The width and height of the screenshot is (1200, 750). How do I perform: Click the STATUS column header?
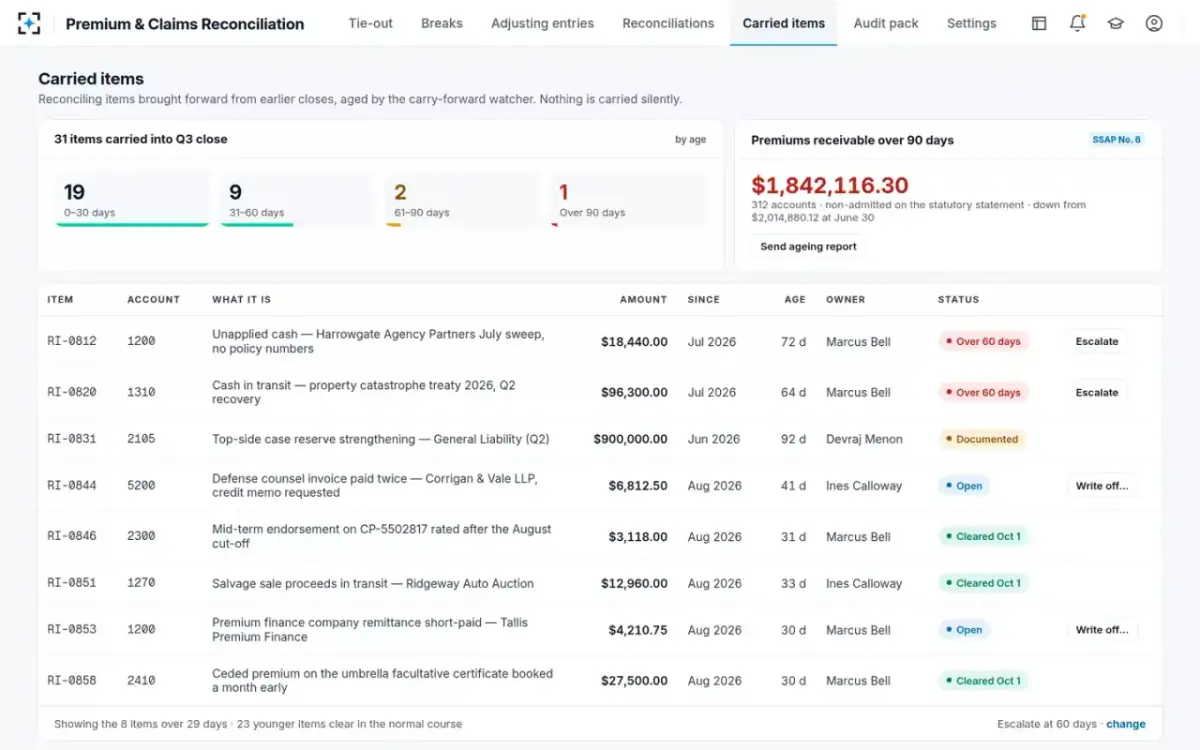958,300
